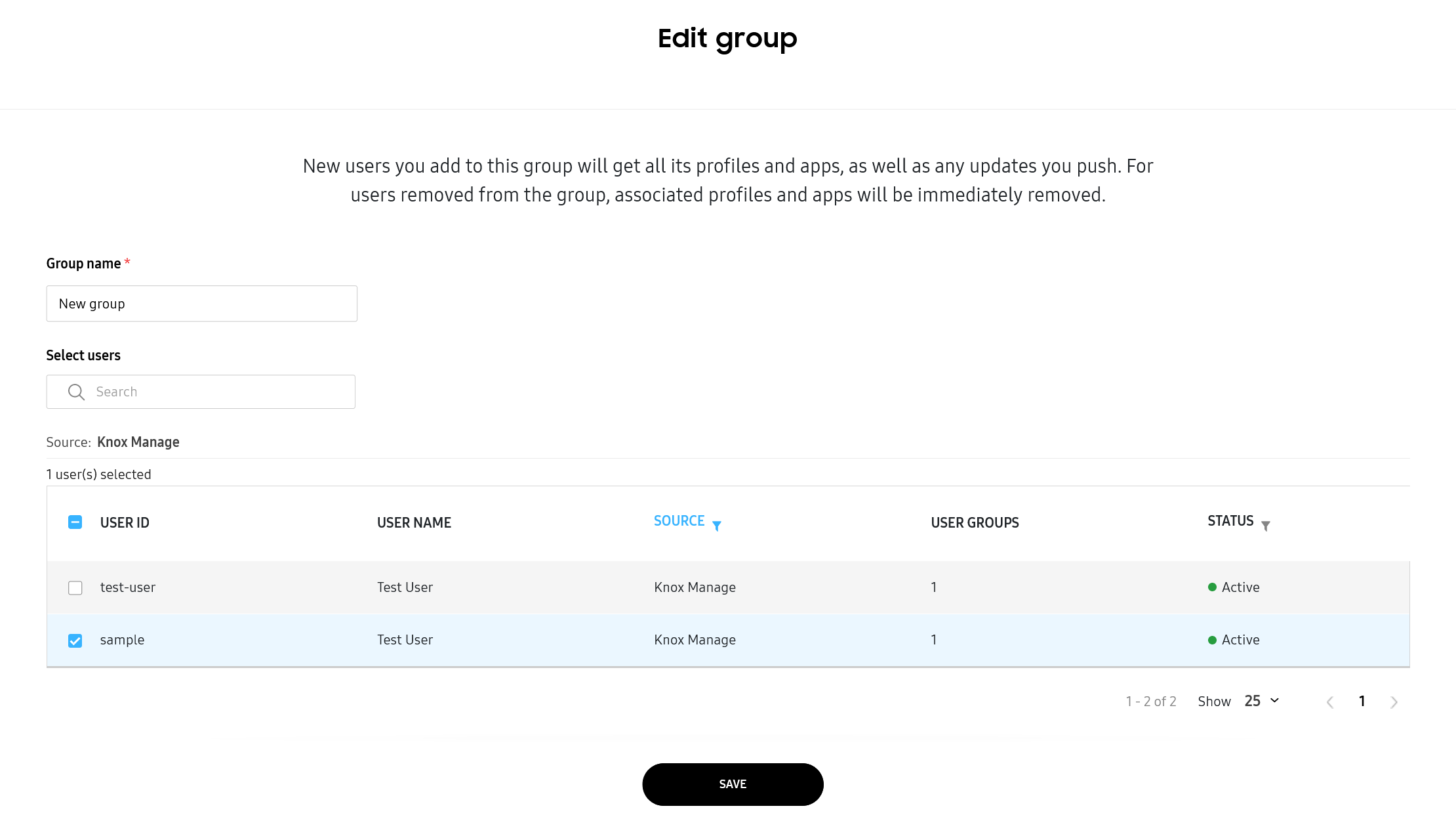Click the search magnifier icon

tap(76, 392)
